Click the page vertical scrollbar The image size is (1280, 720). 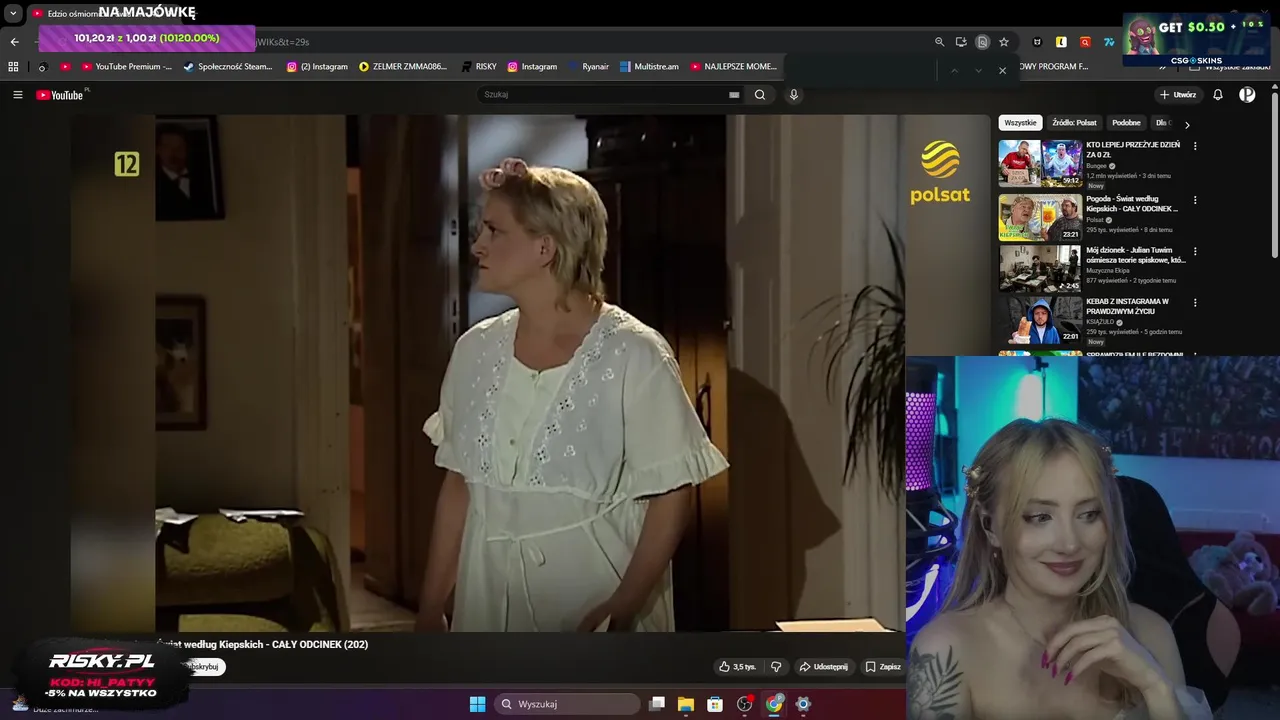1274,175
